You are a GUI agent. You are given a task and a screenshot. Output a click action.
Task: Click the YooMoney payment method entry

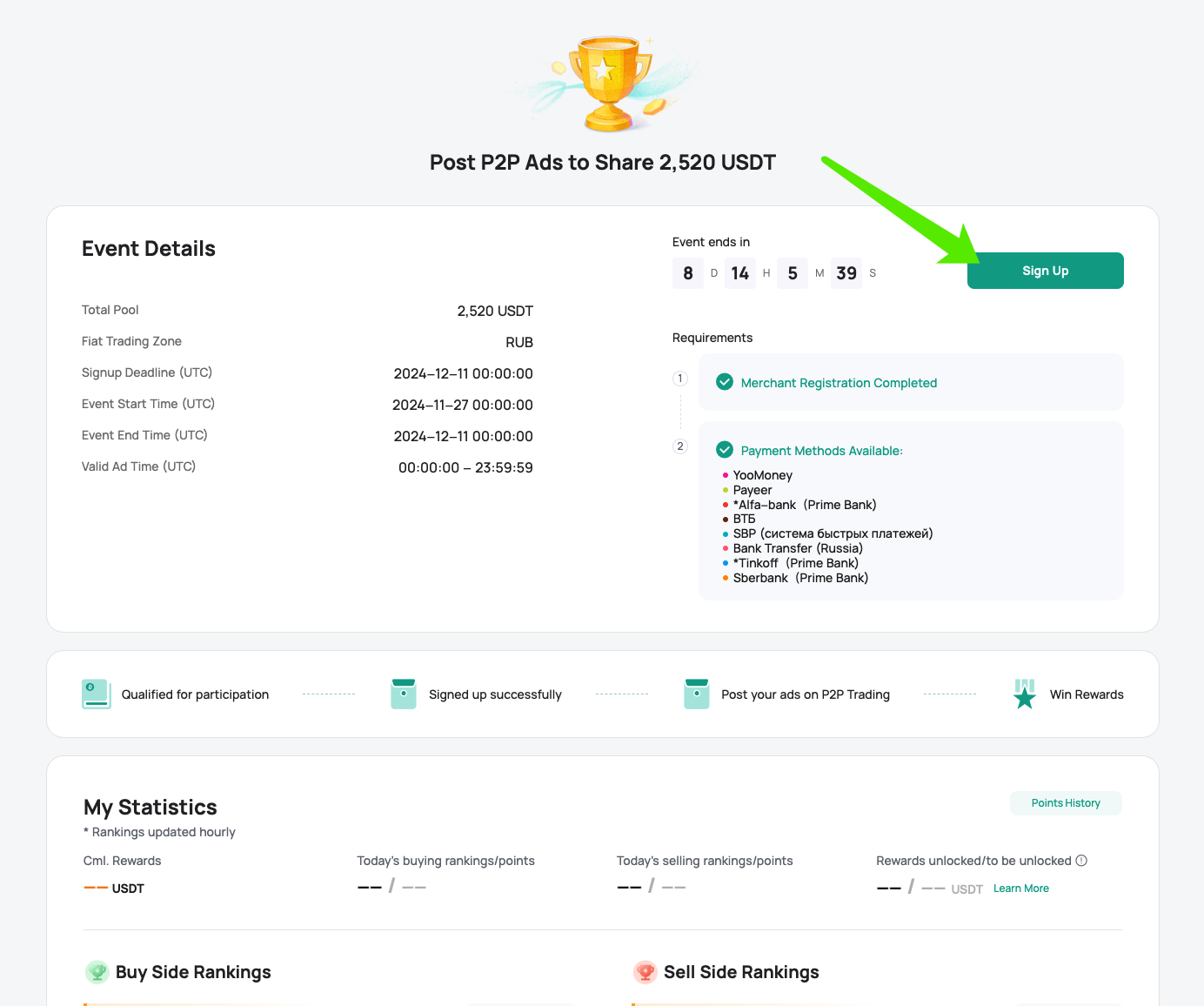click(763, 475)
